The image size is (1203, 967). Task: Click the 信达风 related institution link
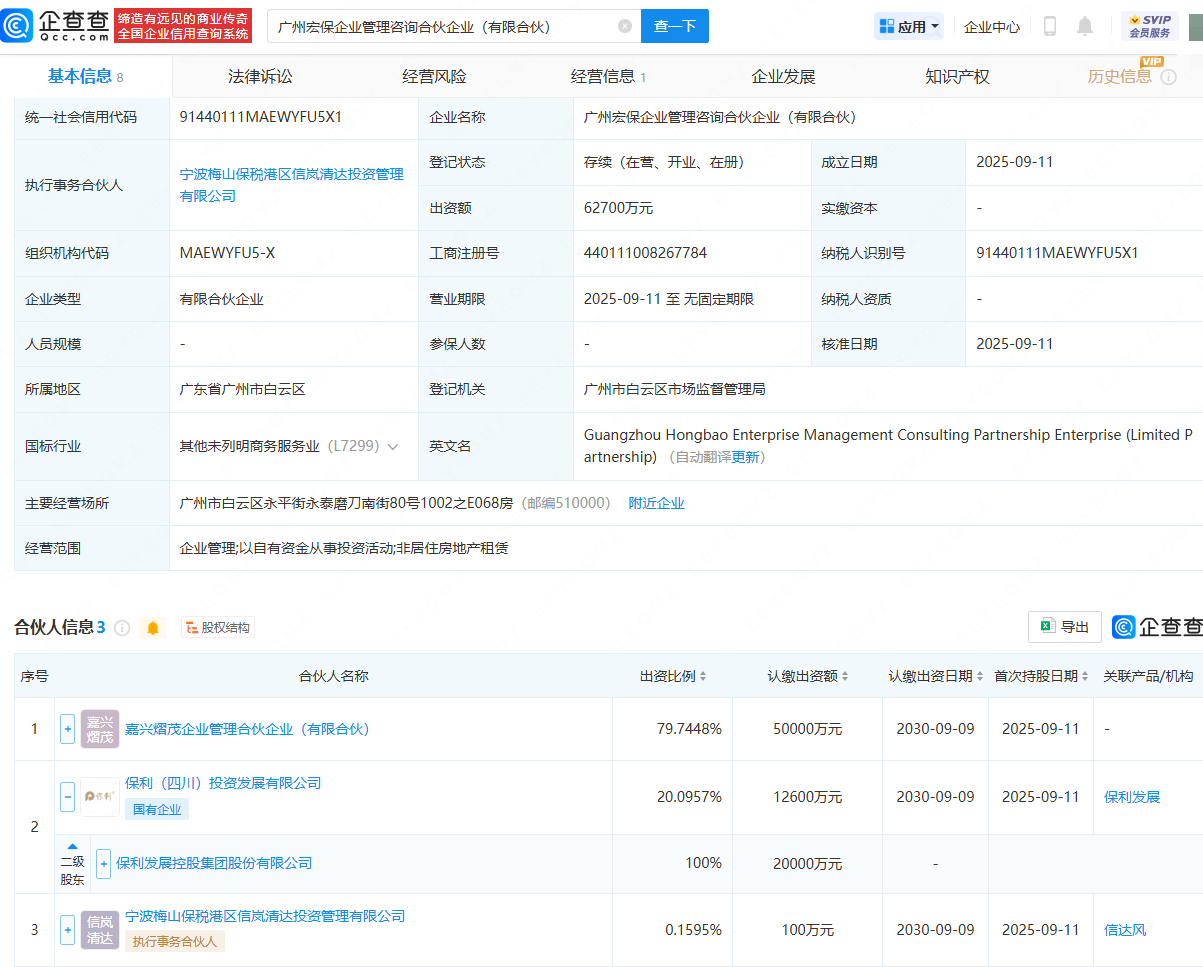(x=1125, y=929)
